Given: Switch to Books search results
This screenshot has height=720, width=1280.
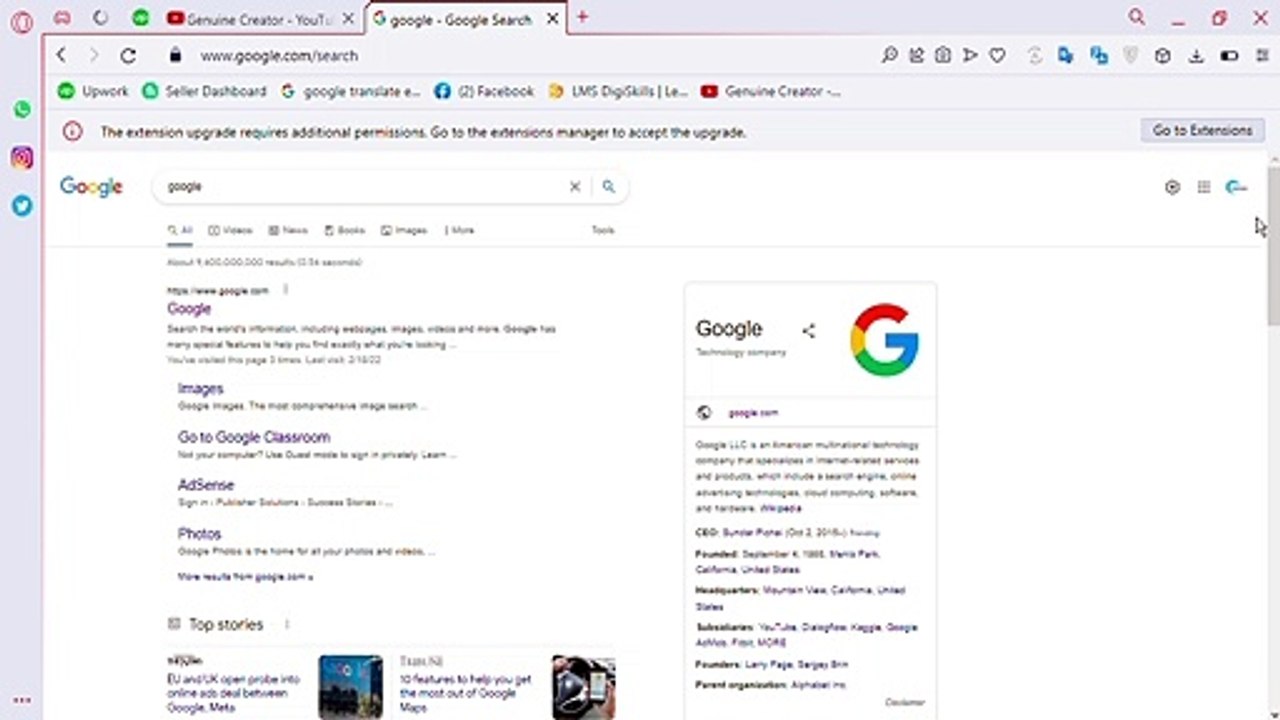Looking at the screenshot, I should click(x=344, y=230).
